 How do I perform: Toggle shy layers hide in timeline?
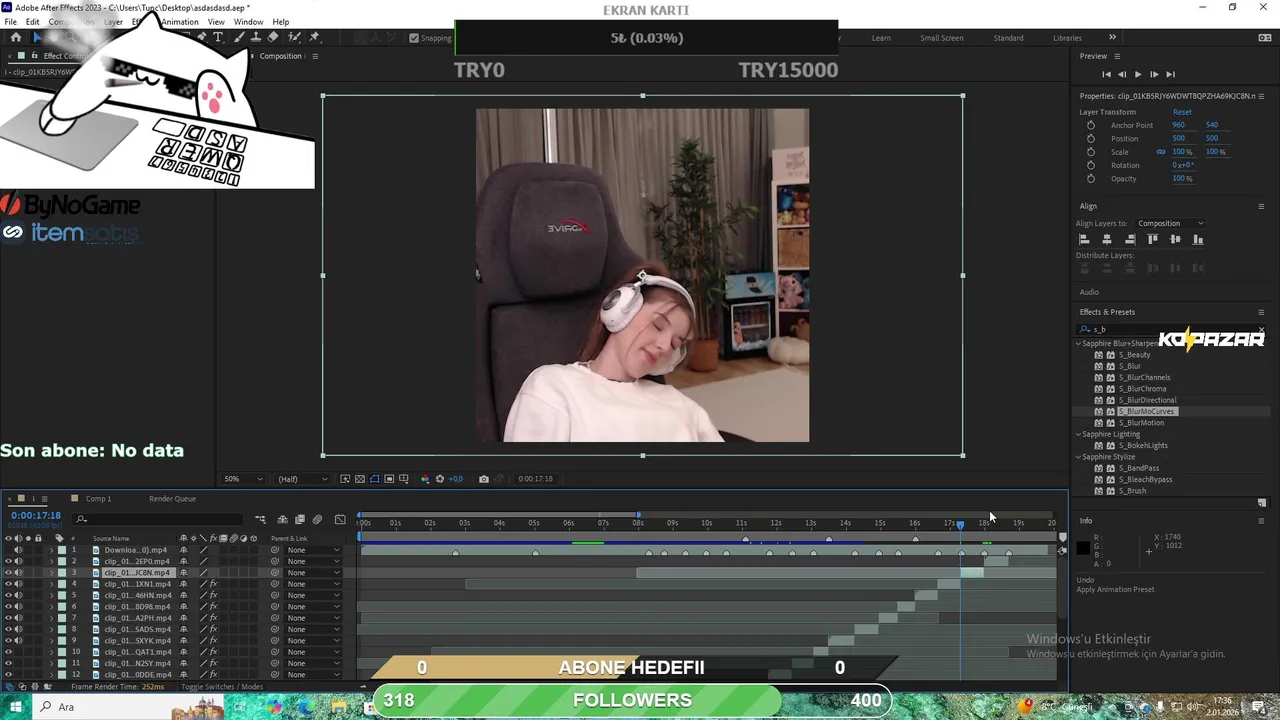coord(282,520)
